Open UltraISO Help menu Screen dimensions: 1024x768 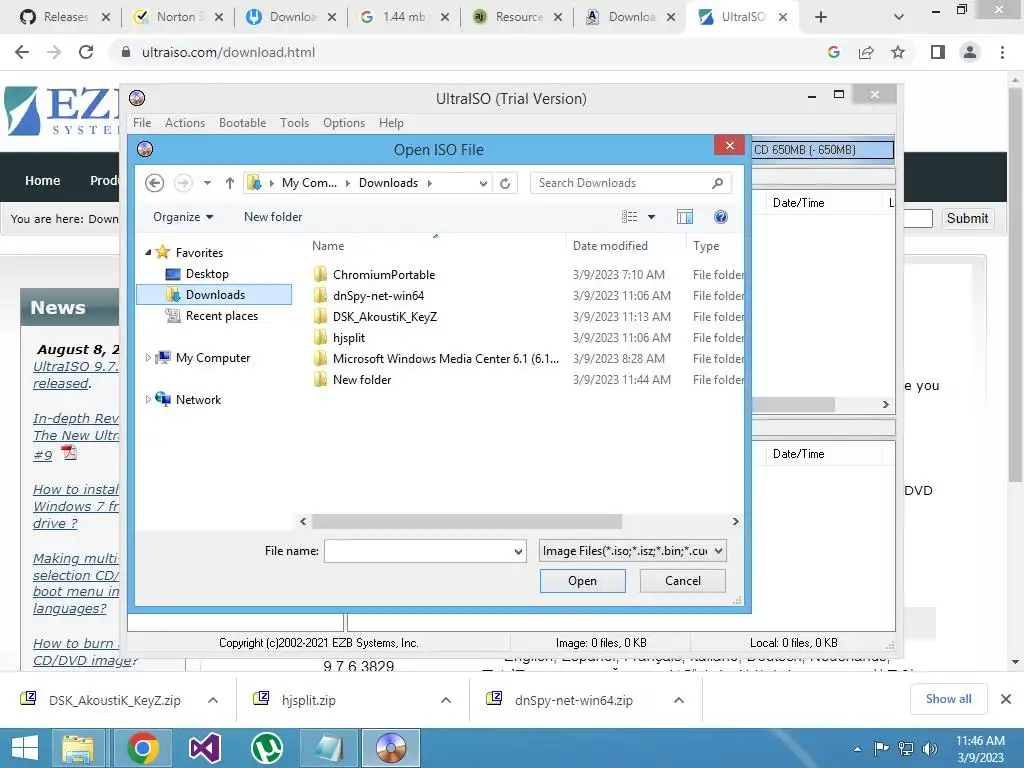(391, 123)
